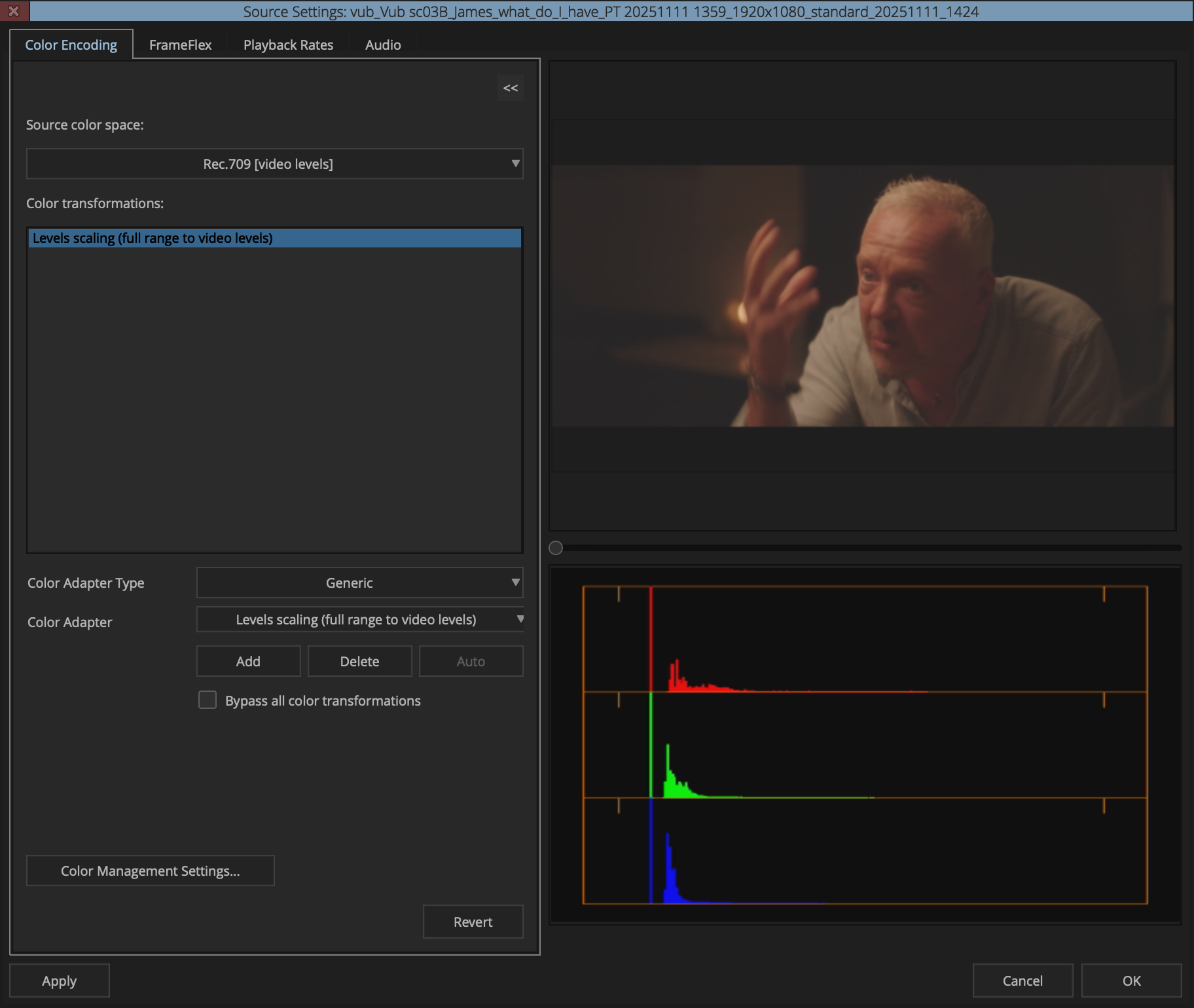
Task: Click the Auto button
Action: 471,661
